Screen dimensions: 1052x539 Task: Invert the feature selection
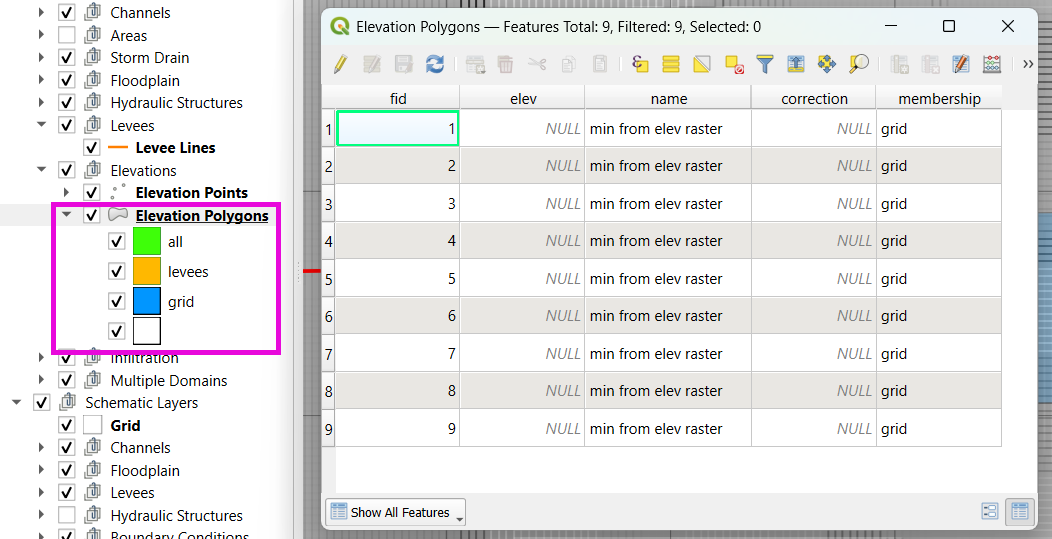(702, 64)
